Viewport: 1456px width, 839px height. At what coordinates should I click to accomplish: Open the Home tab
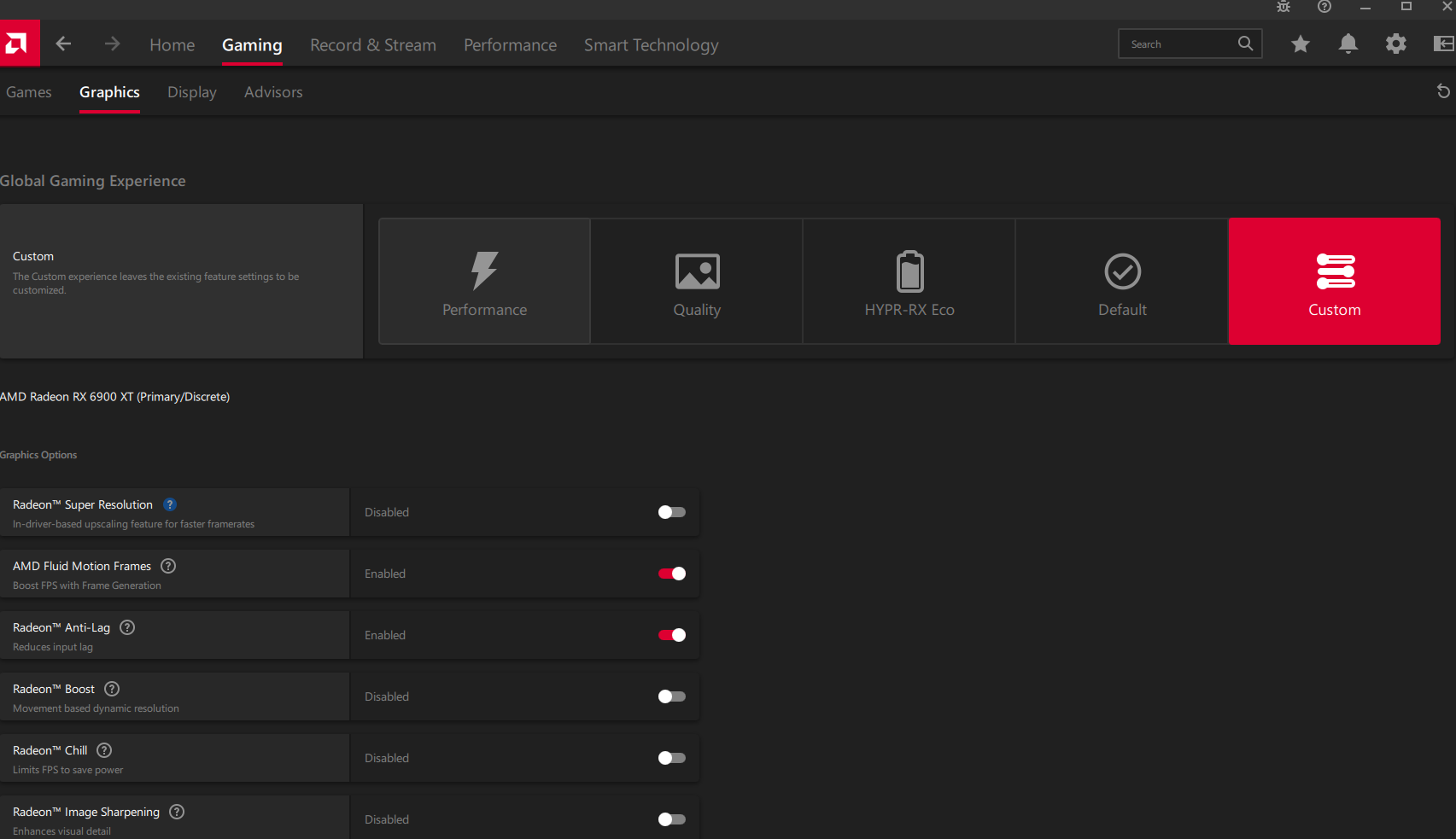172,44
